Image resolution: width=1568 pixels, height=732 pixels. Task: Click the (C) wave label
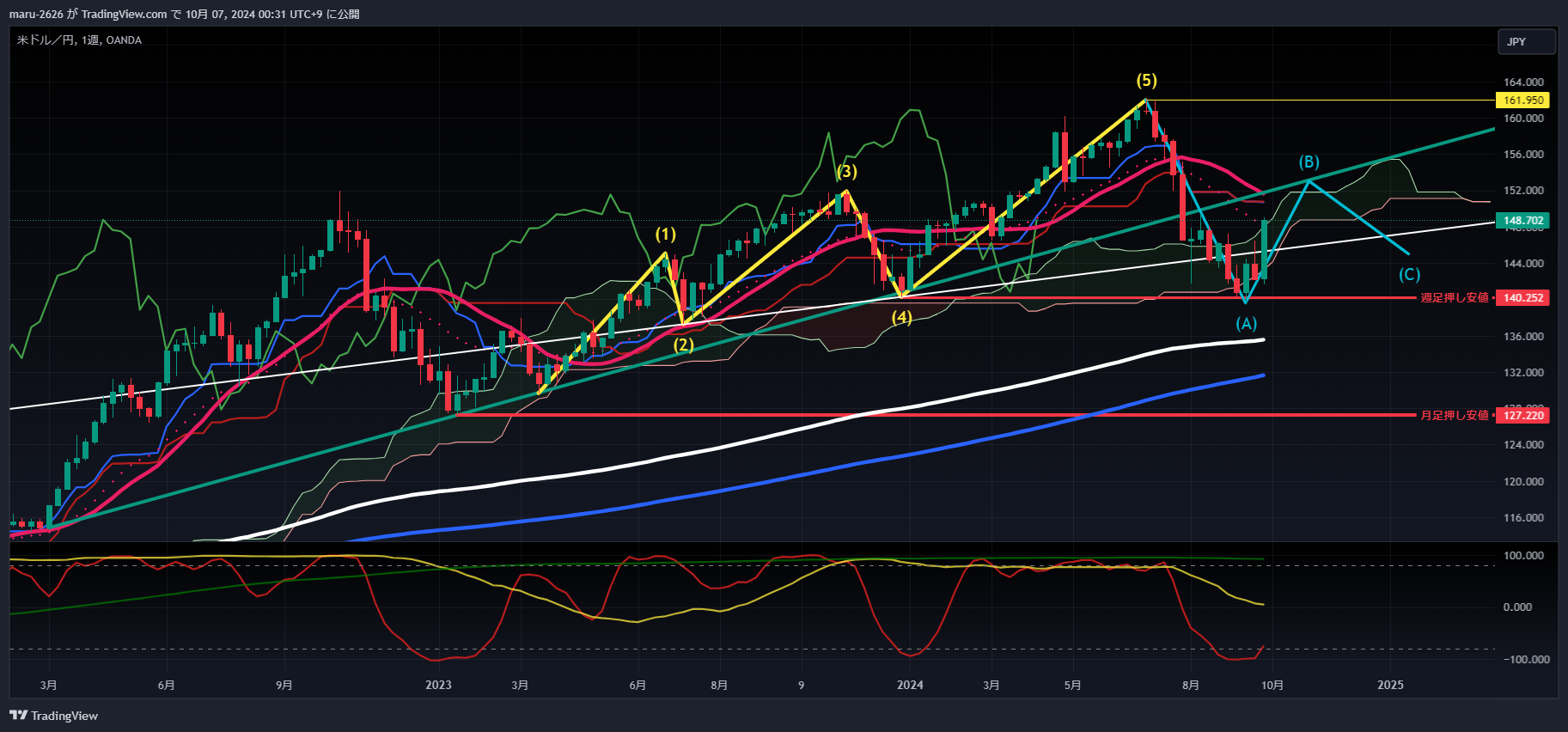pyautogui.click(x=1410, y=275)
